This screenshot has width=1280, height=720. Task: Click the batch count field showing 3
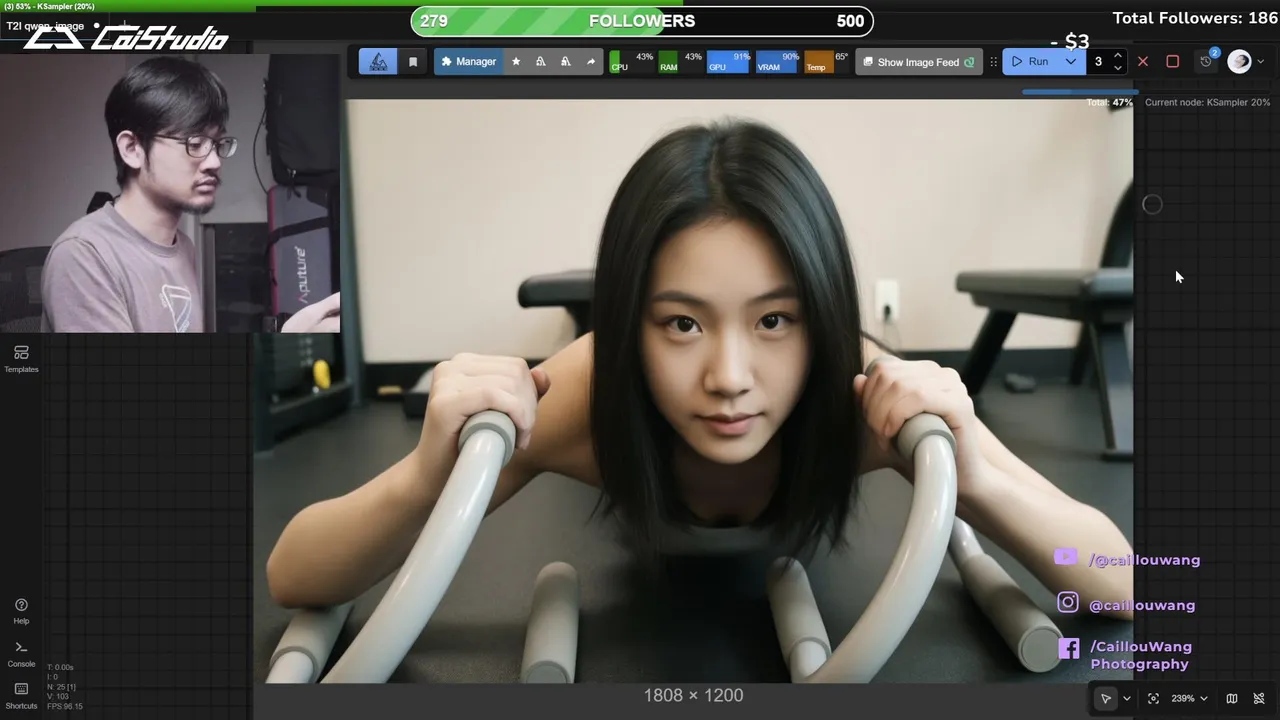coord(1098,62)
